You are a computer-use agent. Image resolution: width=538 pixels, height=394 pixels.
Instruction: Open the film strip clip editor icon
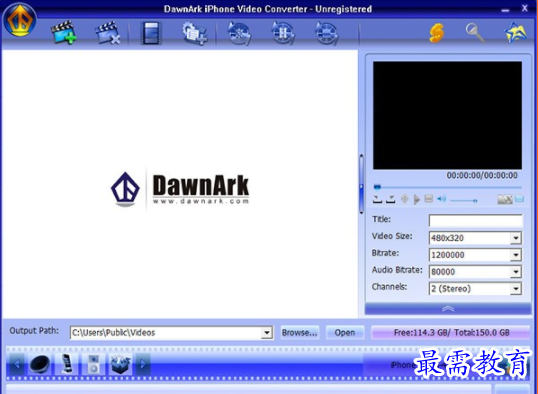tap(151, 33)
